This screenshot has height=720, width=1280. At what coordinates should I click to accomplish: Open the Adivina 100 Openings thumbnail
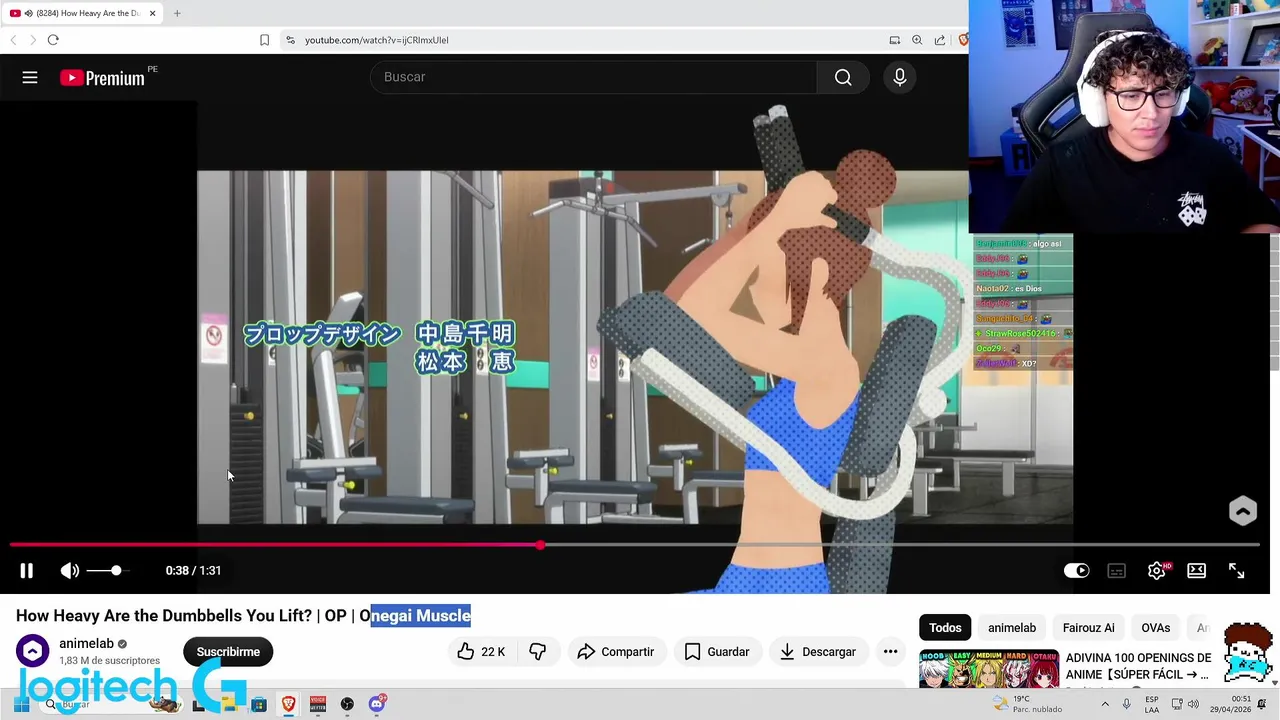[x=988, y=669]
